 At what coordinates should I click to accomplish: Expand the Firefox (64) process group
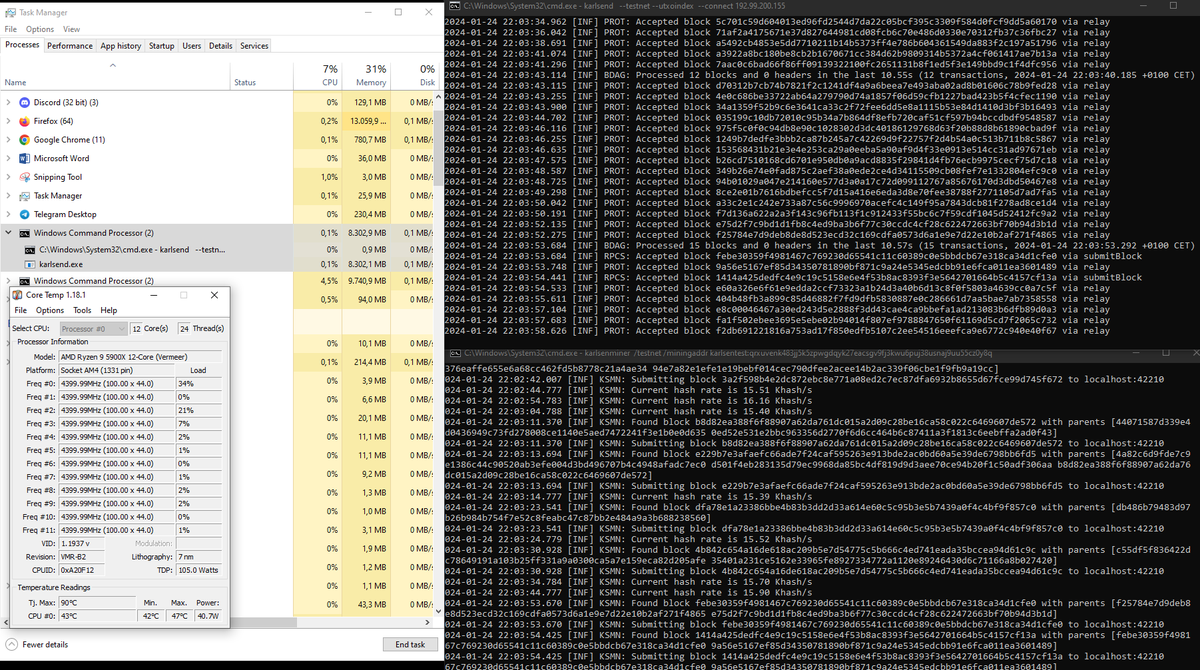[9, 121]
